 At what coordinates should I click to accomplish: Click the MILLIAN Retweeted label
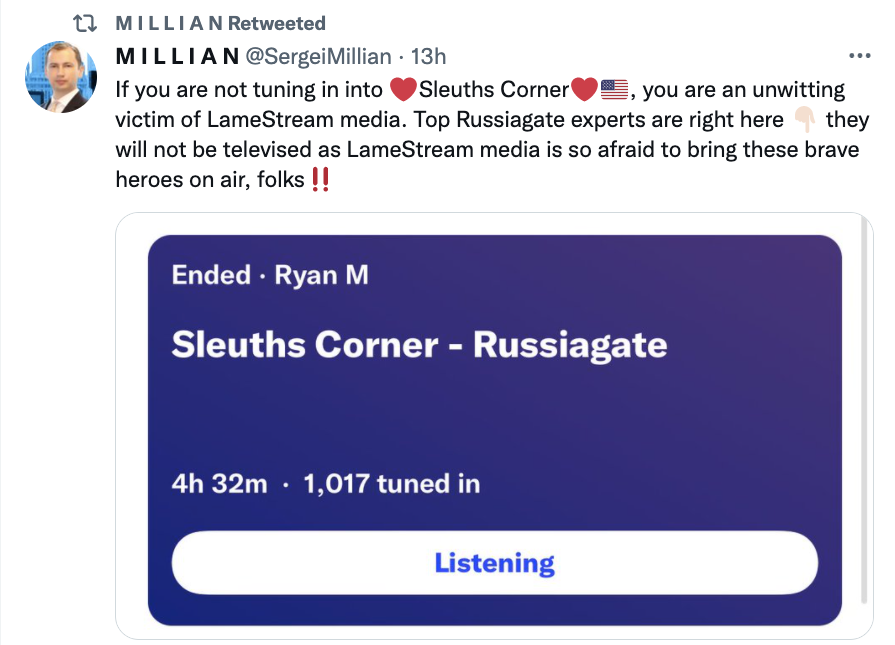point(220,23)
